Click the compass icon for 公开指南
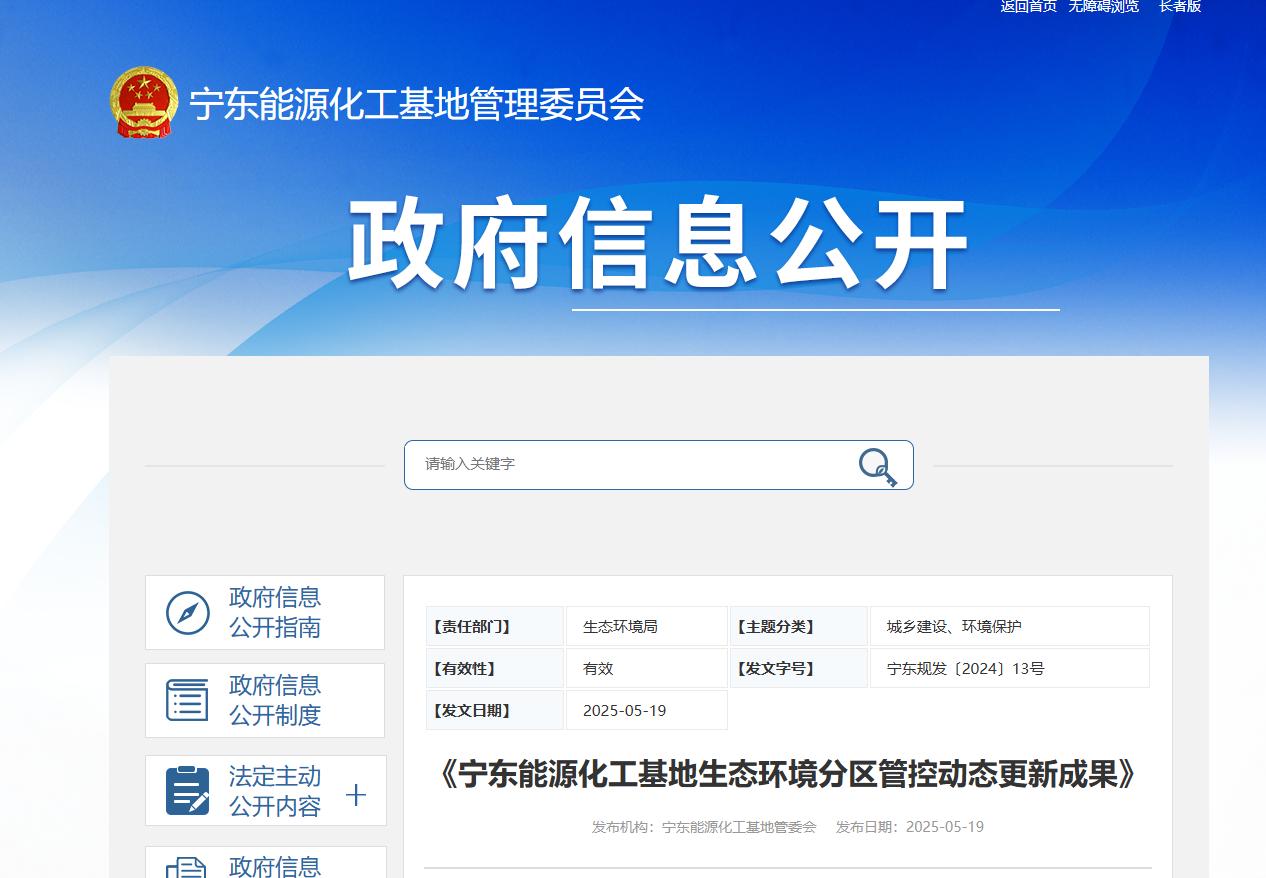 (x=187, y=613)
